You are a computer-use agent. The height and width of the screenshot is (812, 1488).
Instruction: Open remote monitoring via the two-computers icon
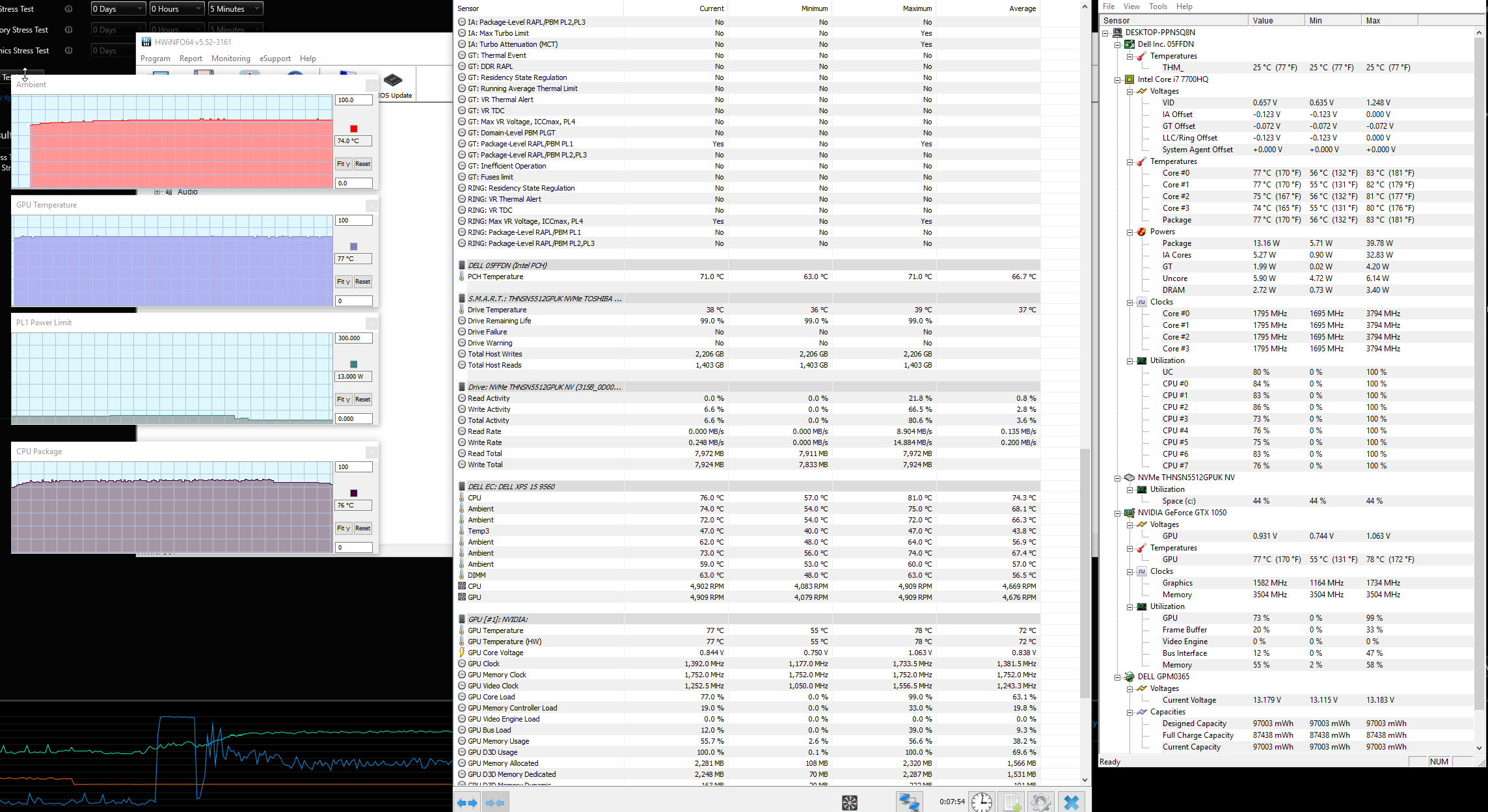(908, 802)
